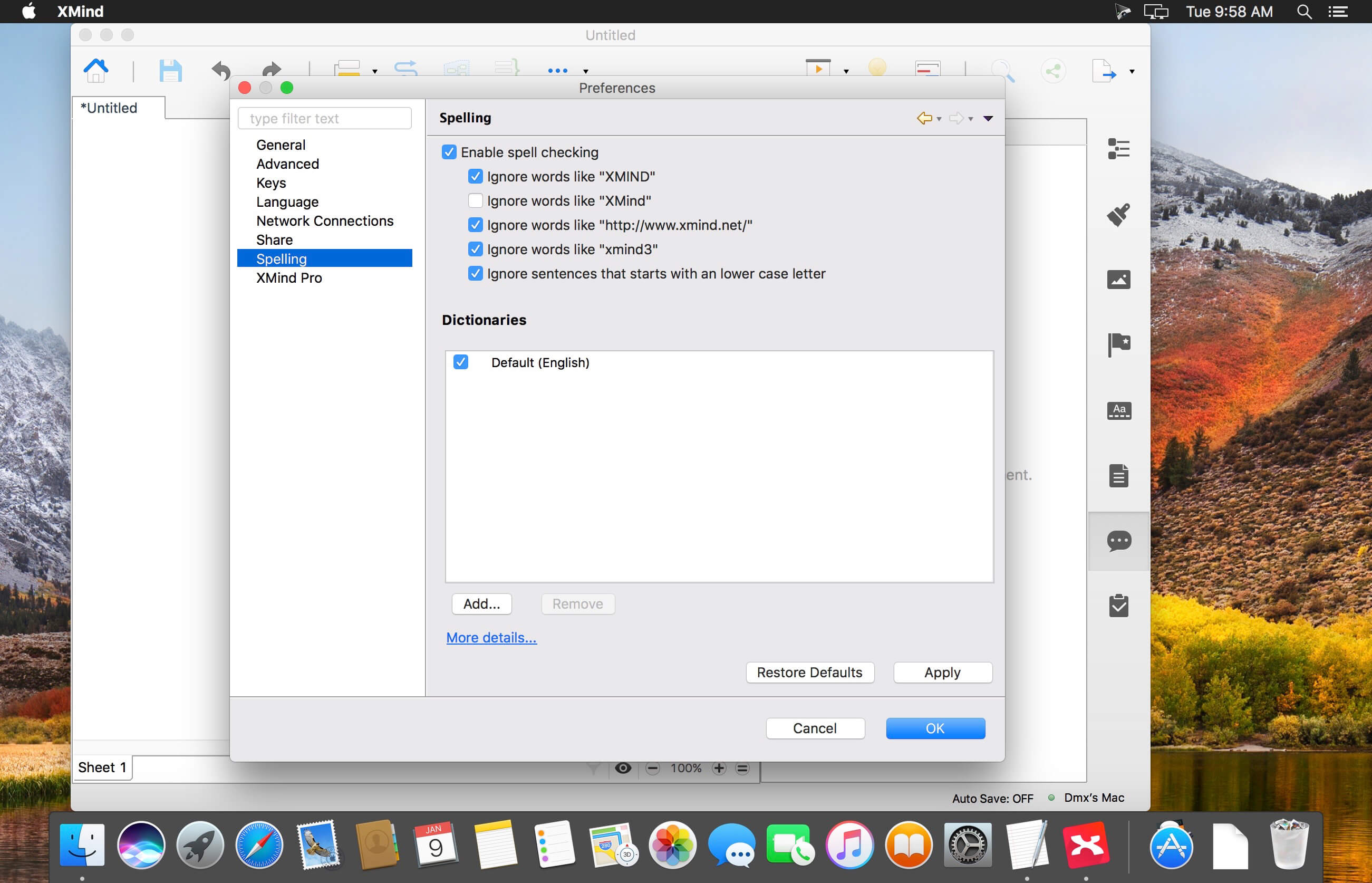Toggle Ignore sentences starting lower case checkbox
This screenshot has height=883, width=1372.
475,274
